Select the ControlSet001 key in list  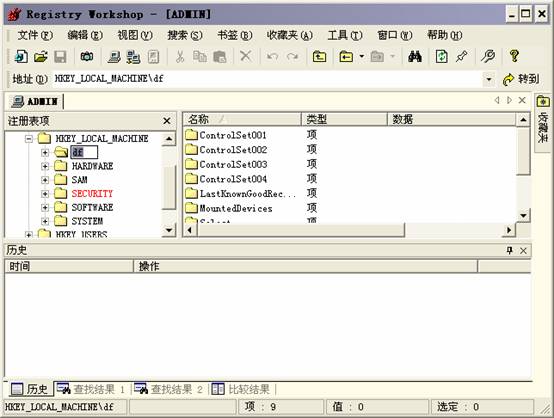(225, 135)
